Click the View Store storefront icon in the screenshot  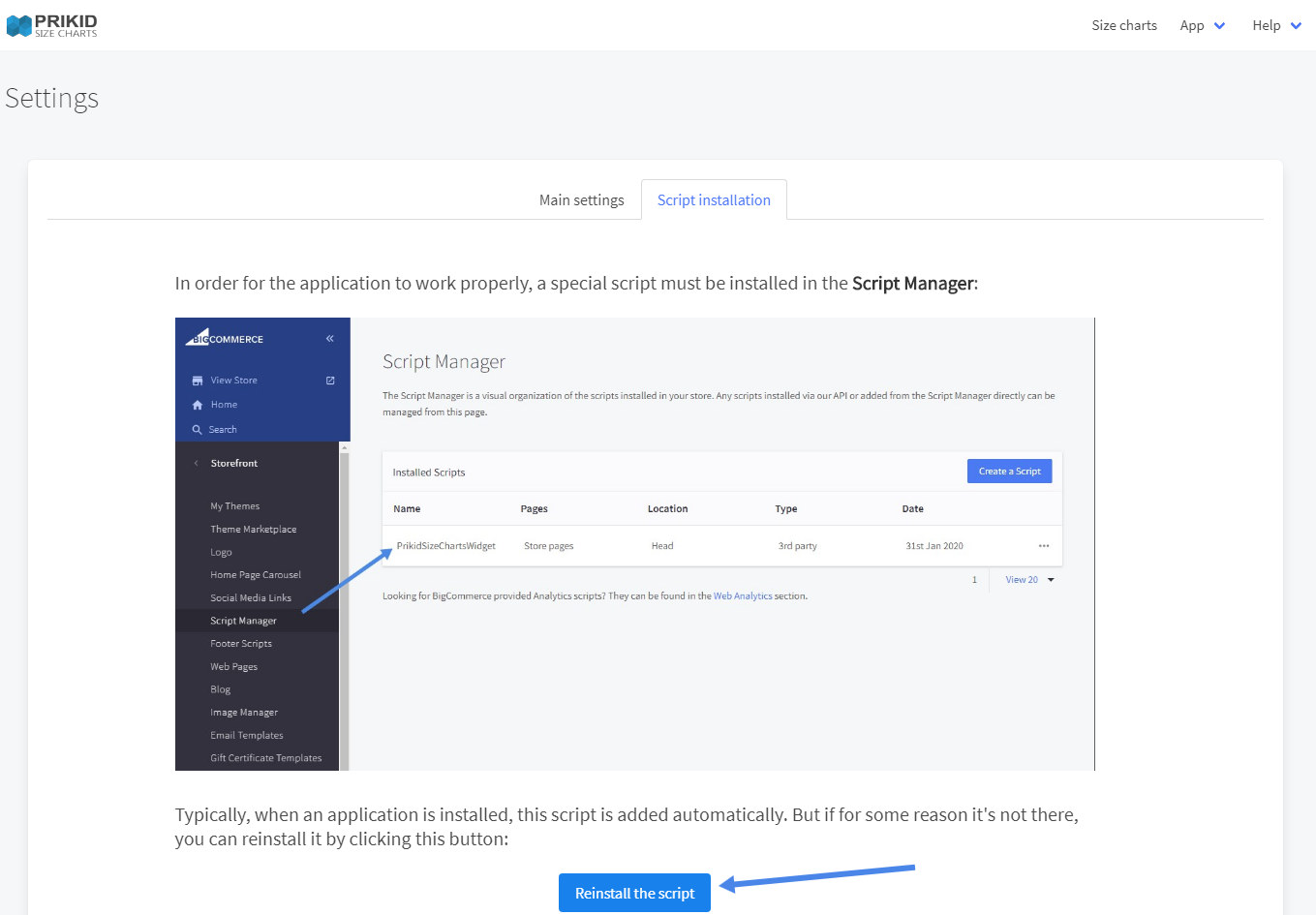point(198,381)
